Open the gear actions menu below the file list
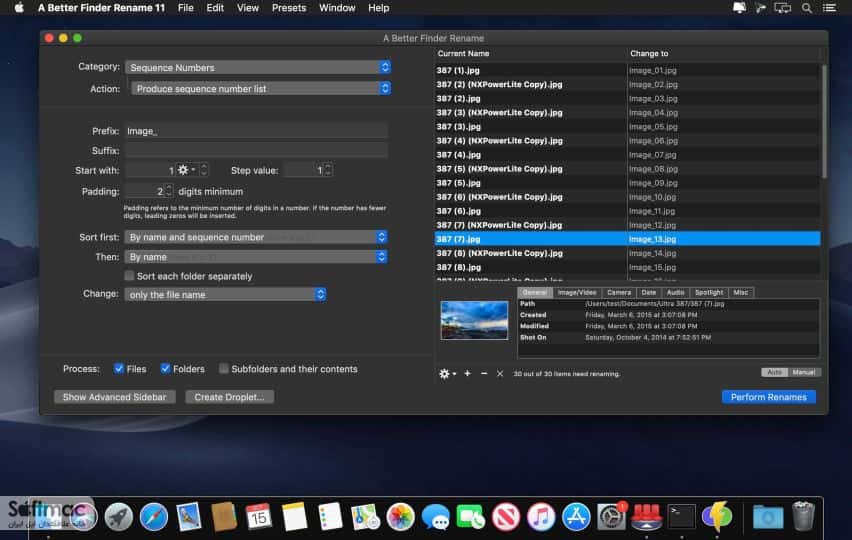 click(x=447, y=374)
